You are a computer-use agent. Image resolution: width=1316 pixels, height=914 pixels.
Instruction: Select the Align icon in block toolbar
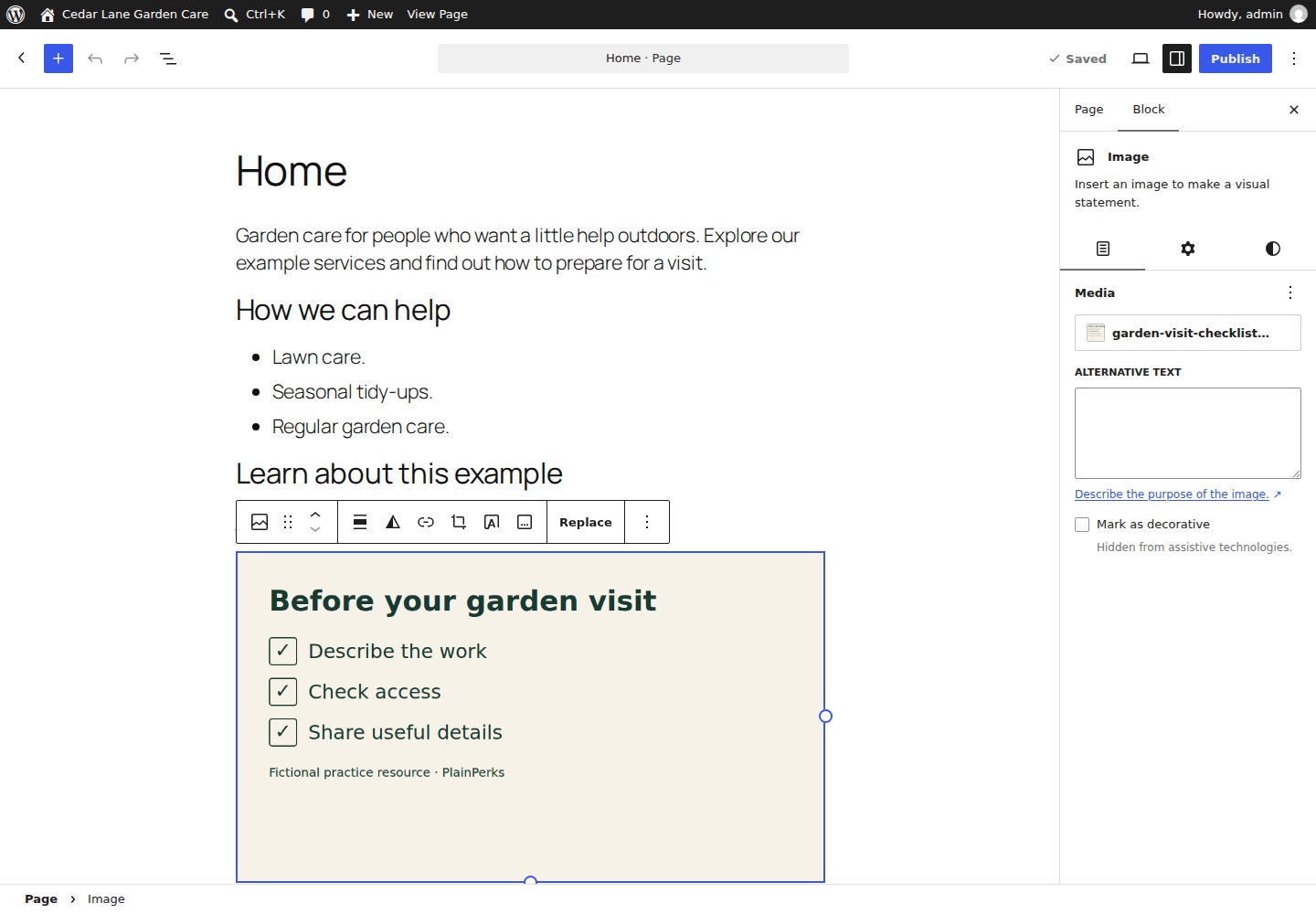[360, 523]
